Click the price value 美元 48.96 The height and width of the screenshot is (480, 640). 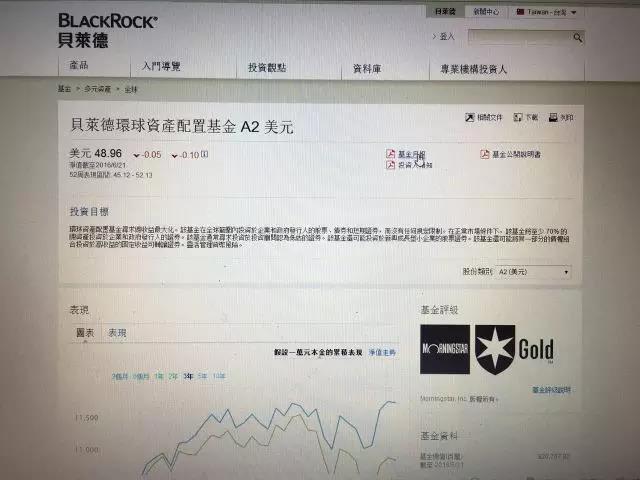click(x=96, y=153)
